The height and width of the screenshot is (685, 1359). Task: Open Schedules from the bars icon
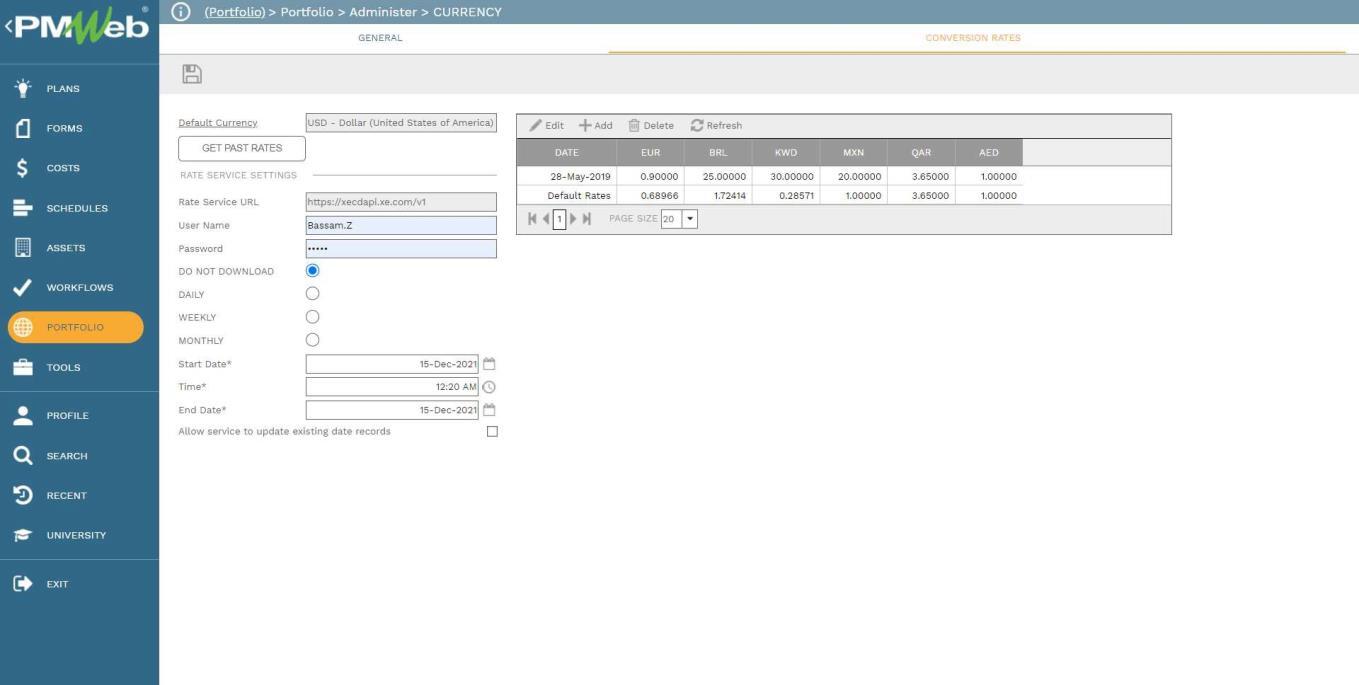tap(22, 208)
